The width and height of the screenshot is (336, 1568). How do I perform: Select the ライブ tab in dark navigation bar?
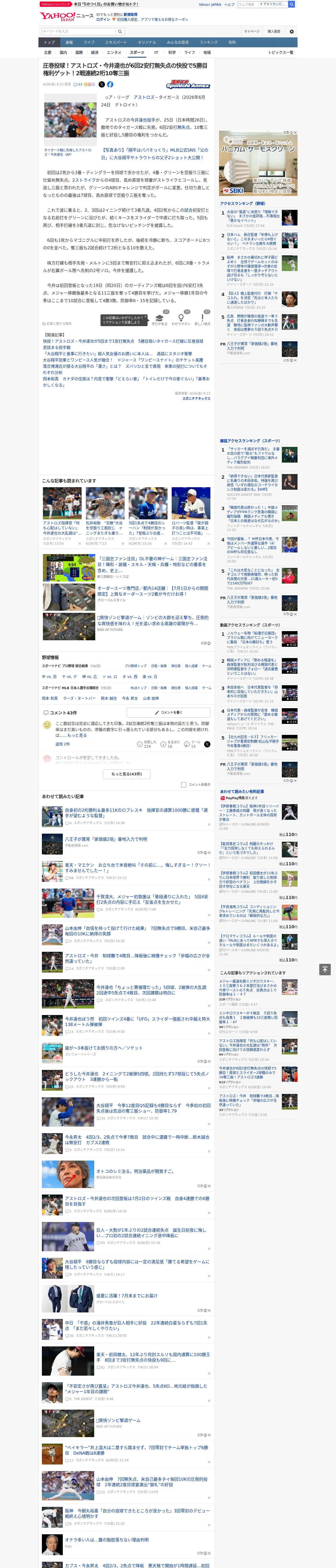tap(89, 43)
